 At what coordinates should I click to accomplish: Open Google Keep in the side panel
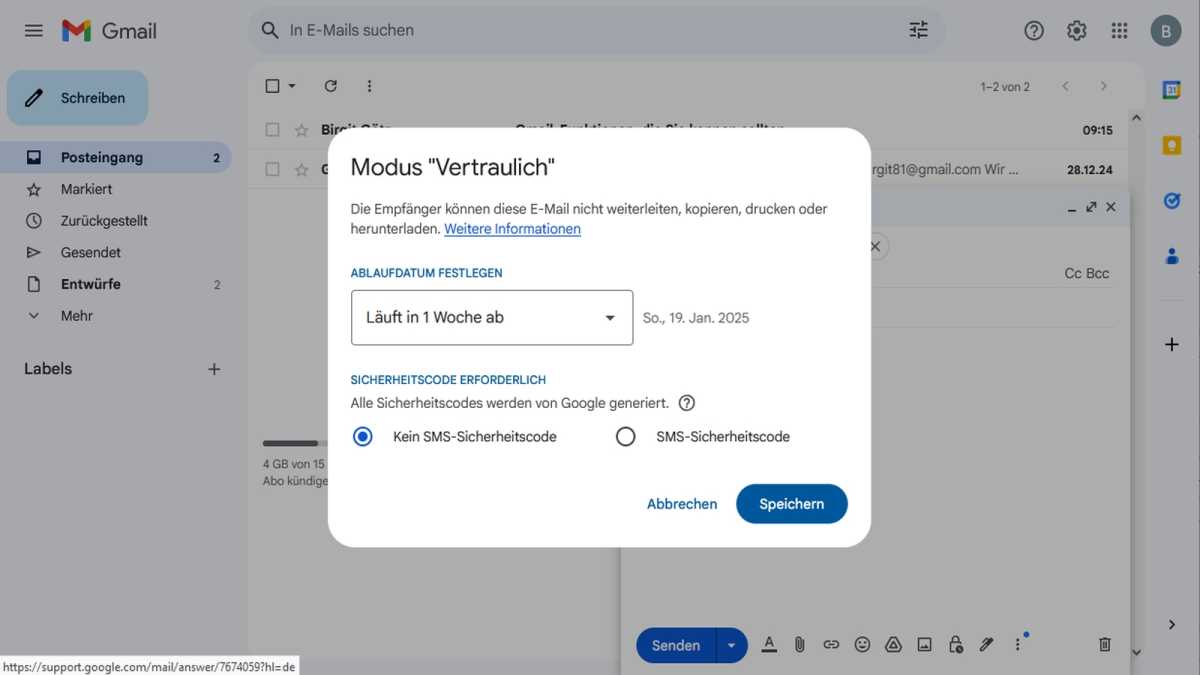tap(1172, 145)
